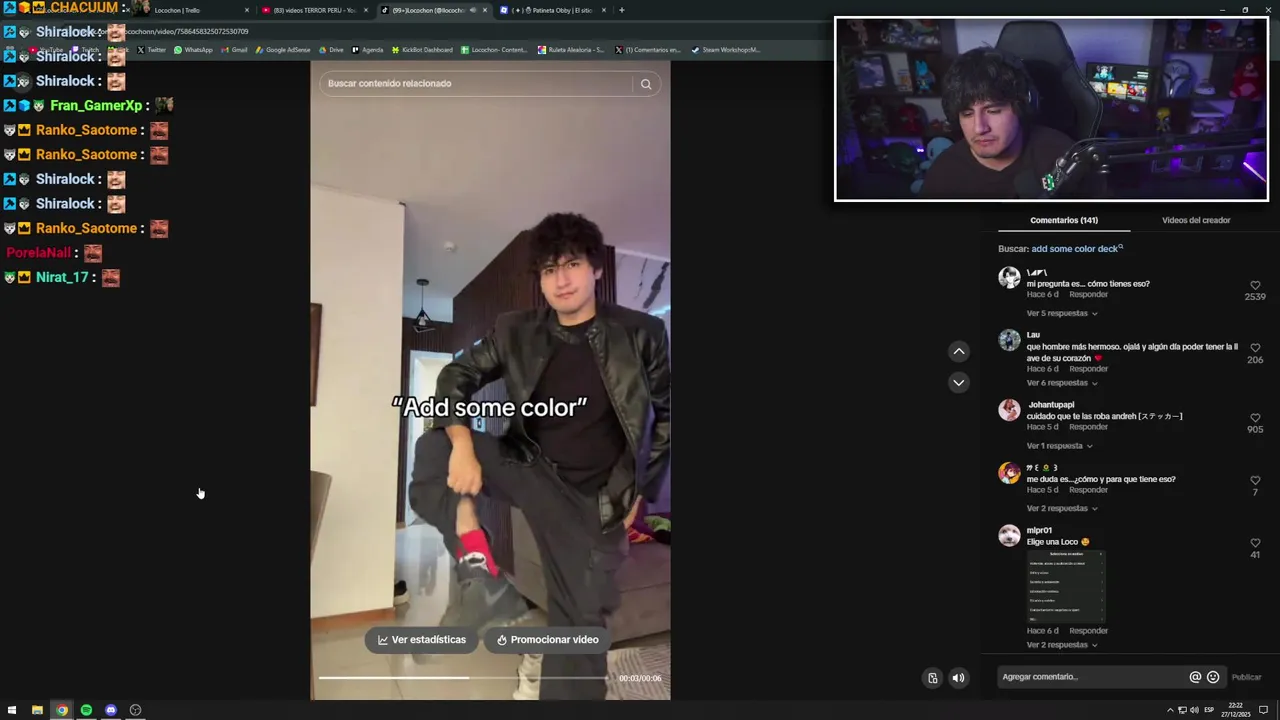Open Johantupapi's profile avatar

(x=1009, y=410)
